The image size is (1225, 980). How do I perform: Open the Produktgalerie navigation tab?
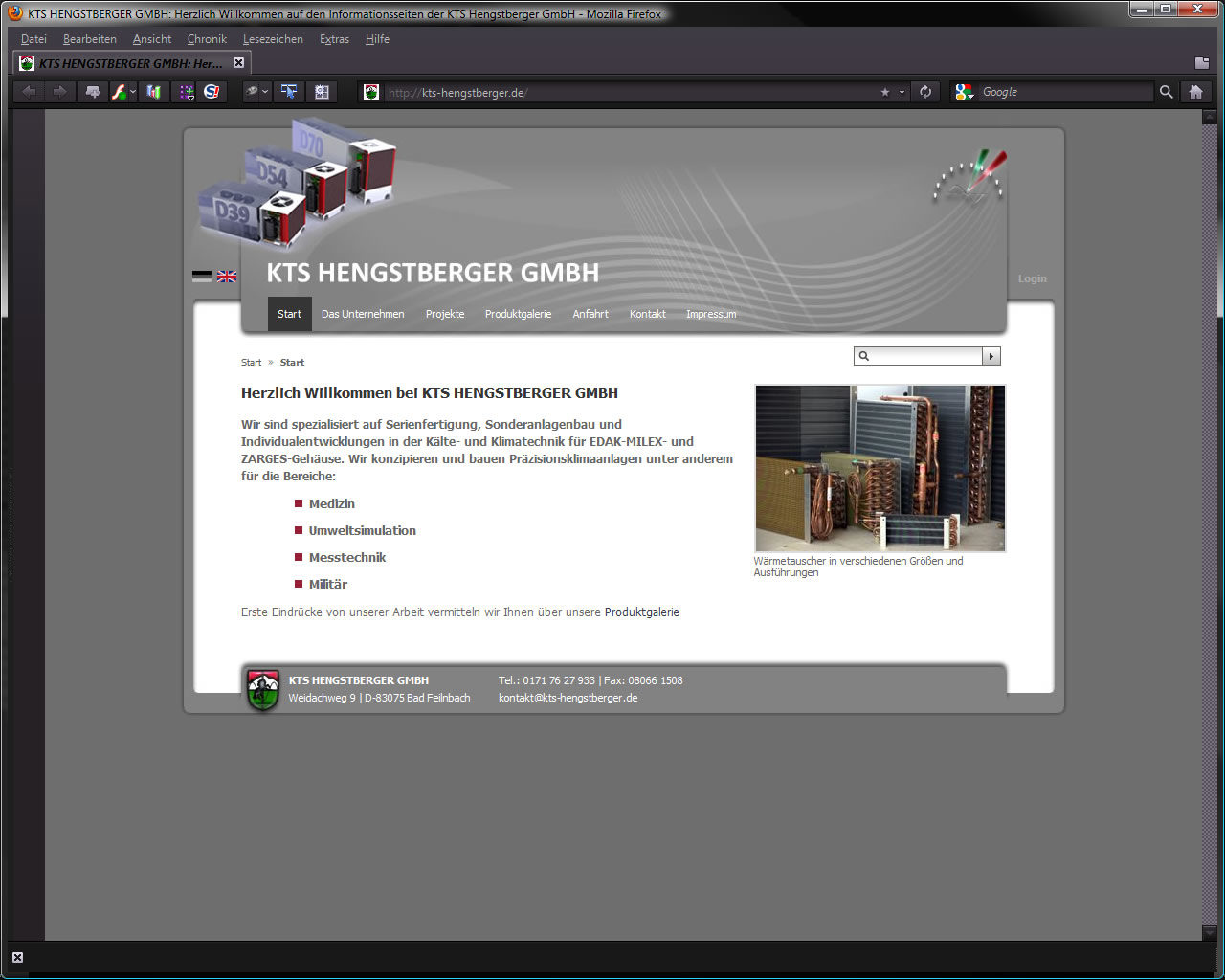[518, 314]
